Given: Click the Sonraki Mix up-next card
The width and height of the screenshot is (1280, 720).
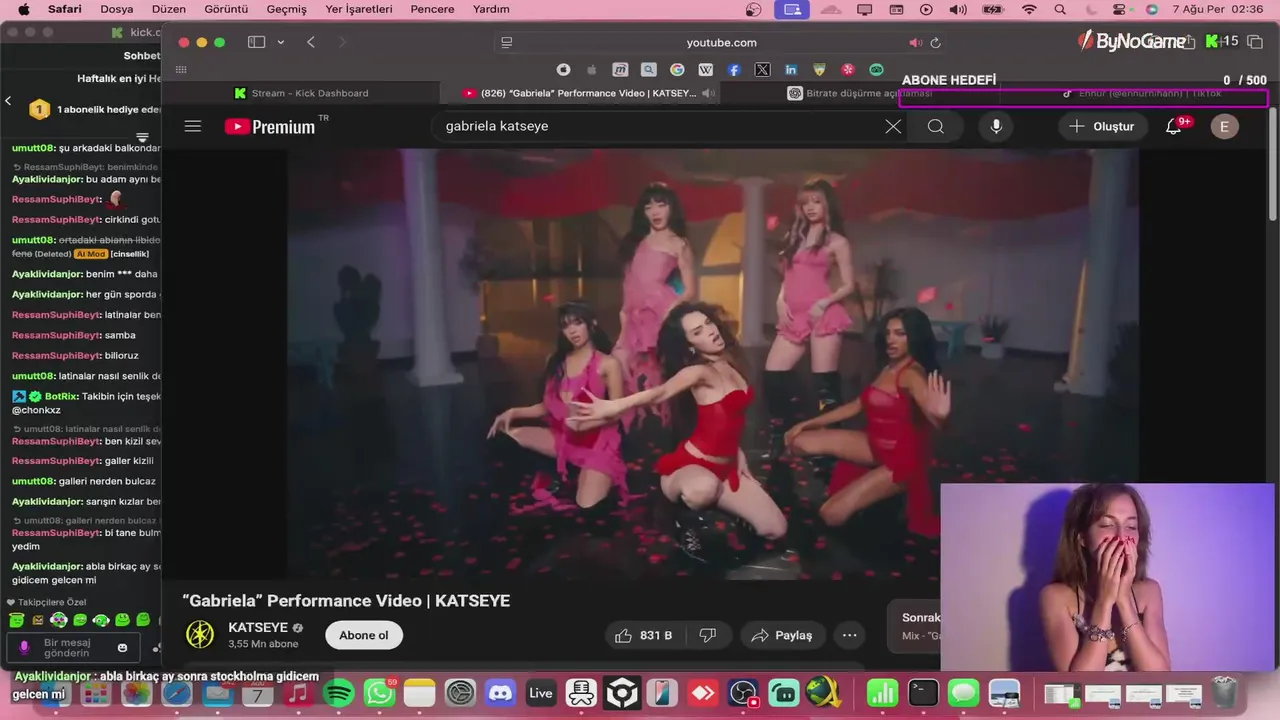Looking at the screenshot, I should (x=913, y=626).
